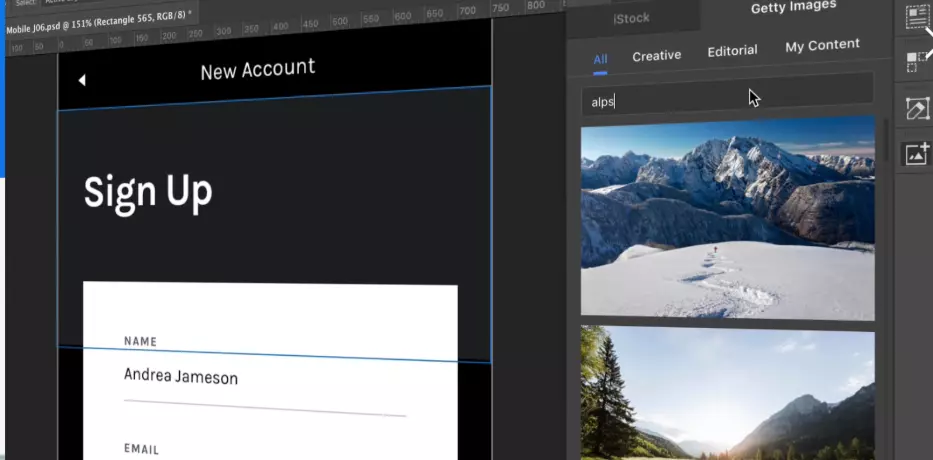This screenshot has width=933, height=460.
Task: Open the Creative filter tab
Action: [656, 56]
